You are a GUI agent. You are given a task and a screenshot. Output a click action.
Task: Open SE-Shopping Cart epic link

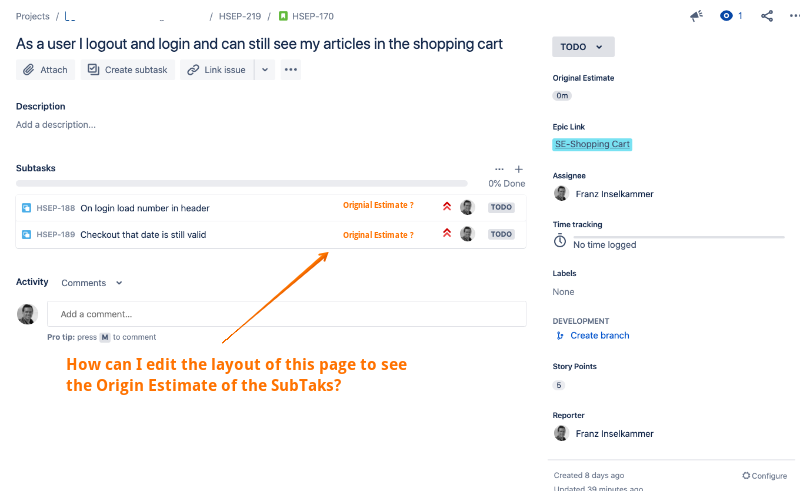(592, 144)
